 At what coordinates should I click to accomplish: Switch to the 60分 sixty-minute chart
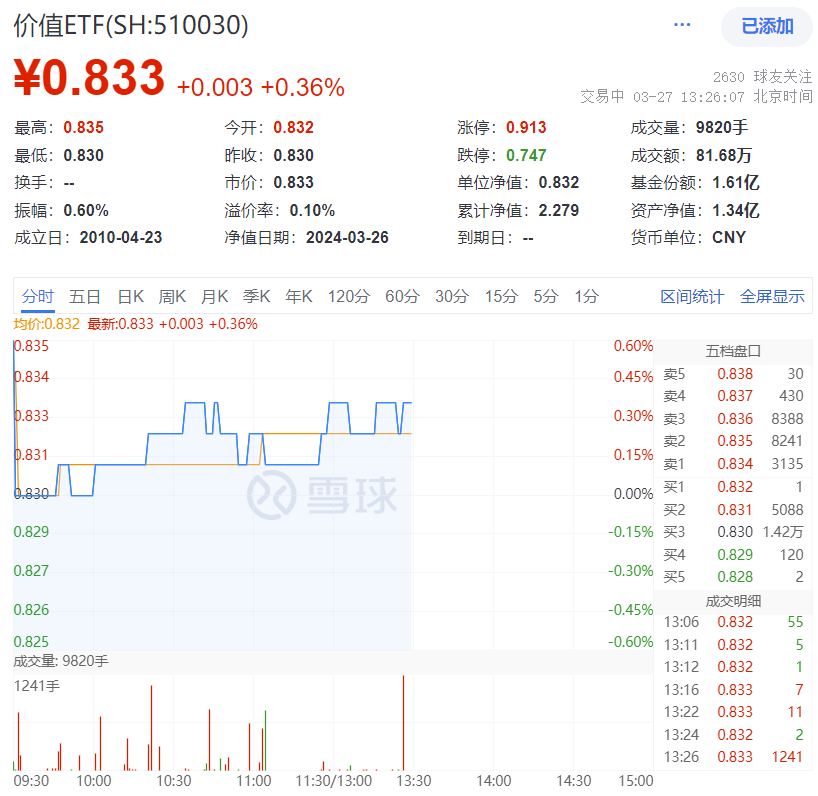coord(402,297)
